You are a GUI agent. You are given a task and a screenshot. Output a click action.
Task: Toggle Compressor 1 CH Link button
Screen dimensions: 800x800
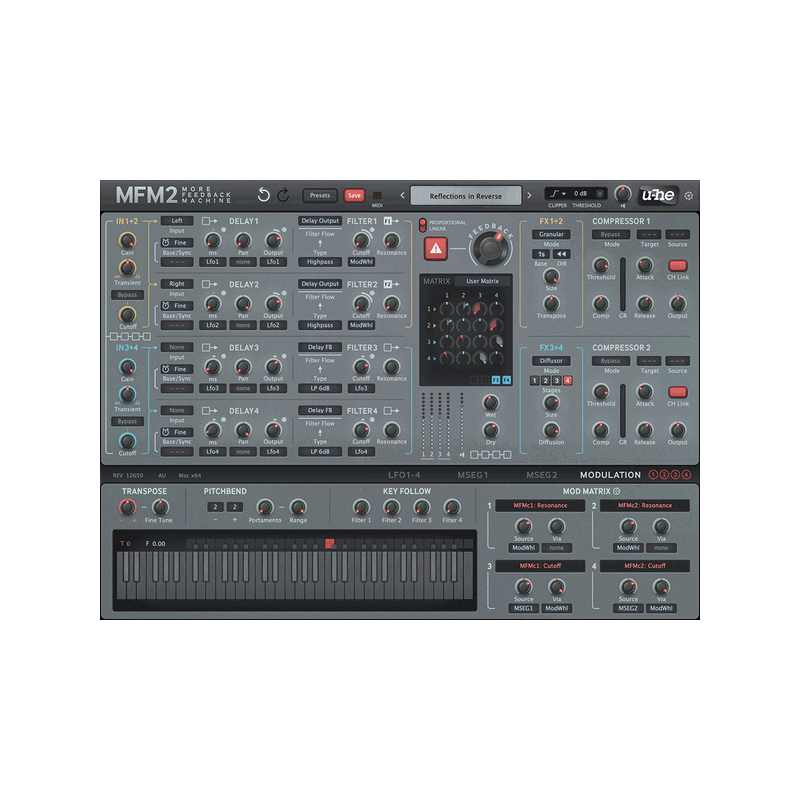[x=678, y=265]
